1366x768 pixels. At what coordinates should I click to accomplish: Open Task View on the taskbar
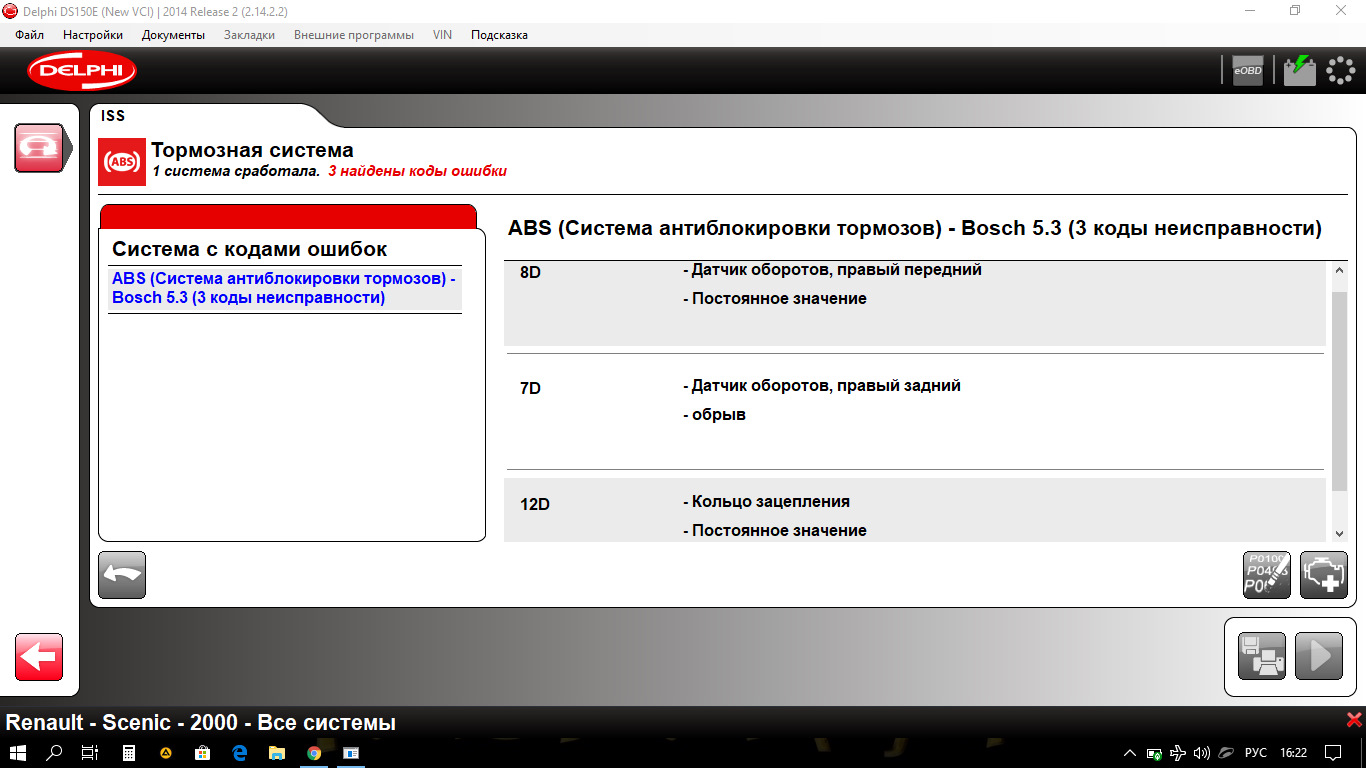[91, 753]
